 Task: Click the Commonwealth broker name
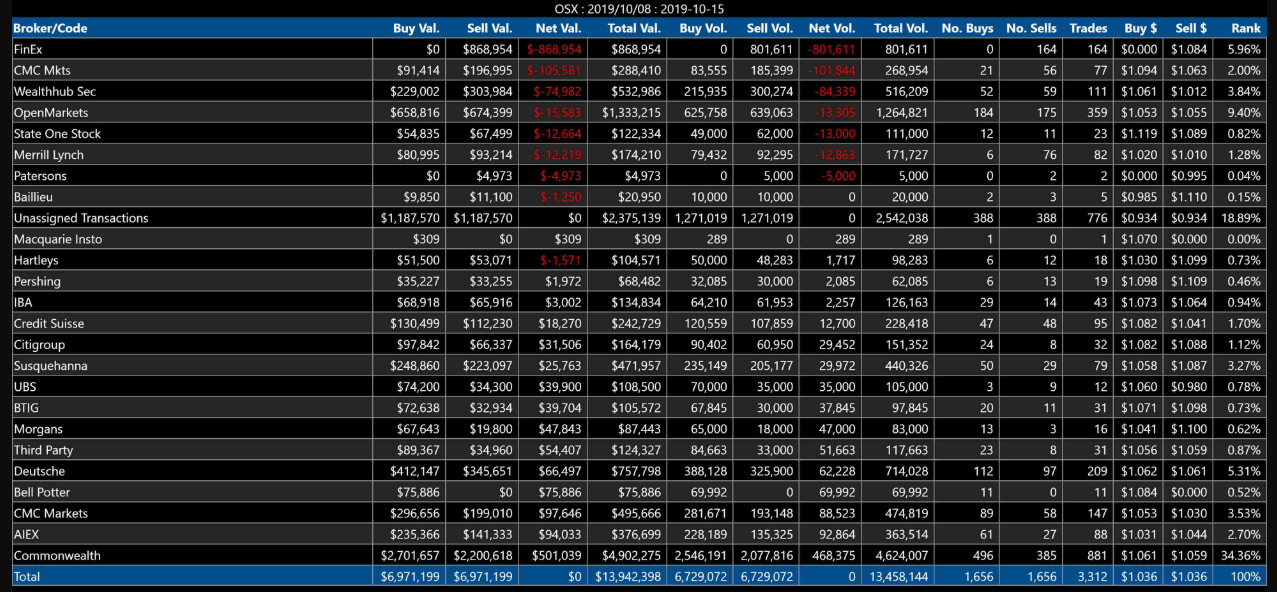coord(57,556)
